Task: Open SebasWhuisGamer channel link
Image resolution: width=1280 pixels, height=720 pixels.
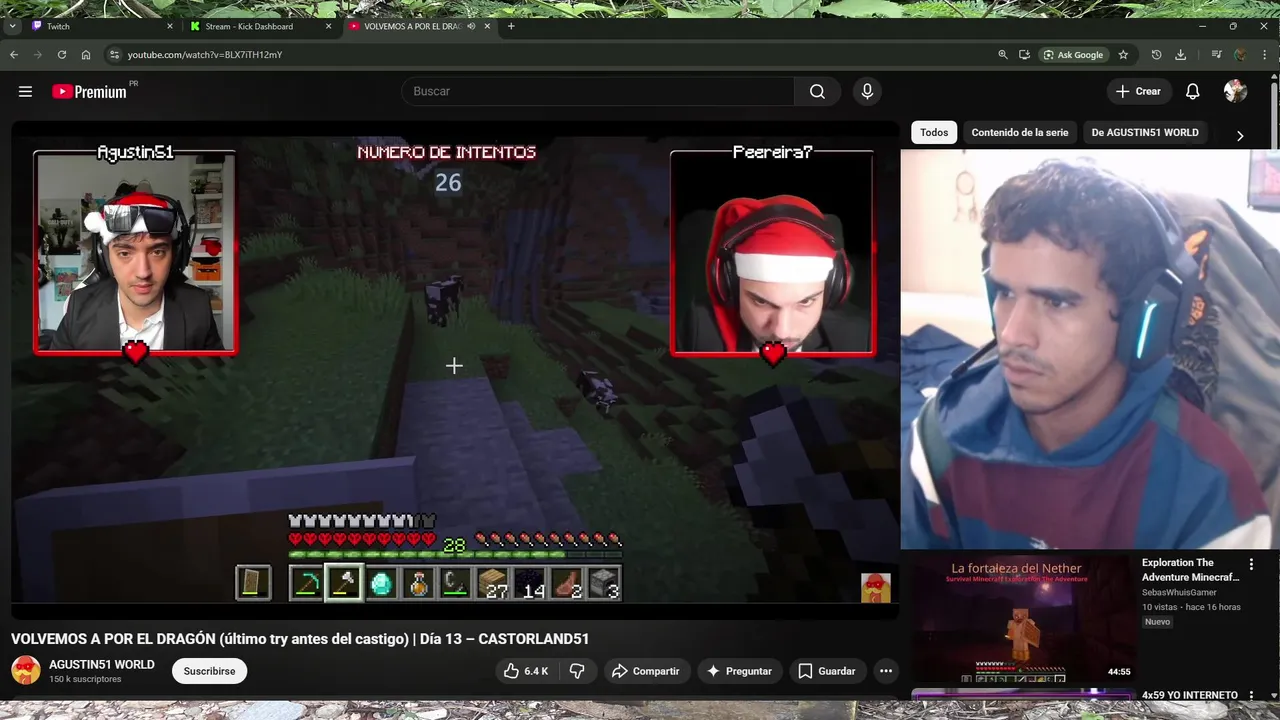Action: pyautogui.click(x=1179, y=592)
